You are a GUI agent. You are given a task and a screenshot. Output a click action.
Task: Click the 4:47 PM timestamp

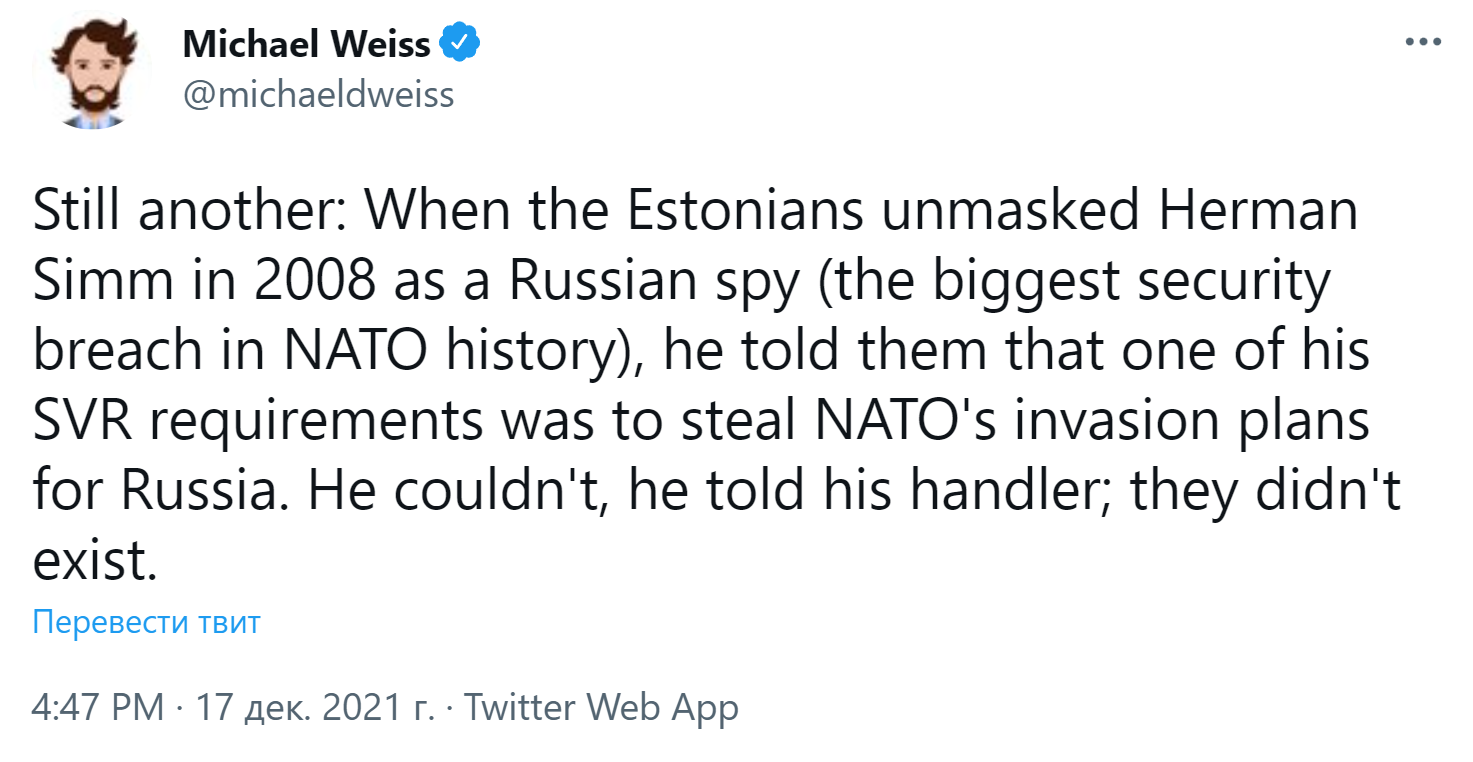click(x=98, y=708)
